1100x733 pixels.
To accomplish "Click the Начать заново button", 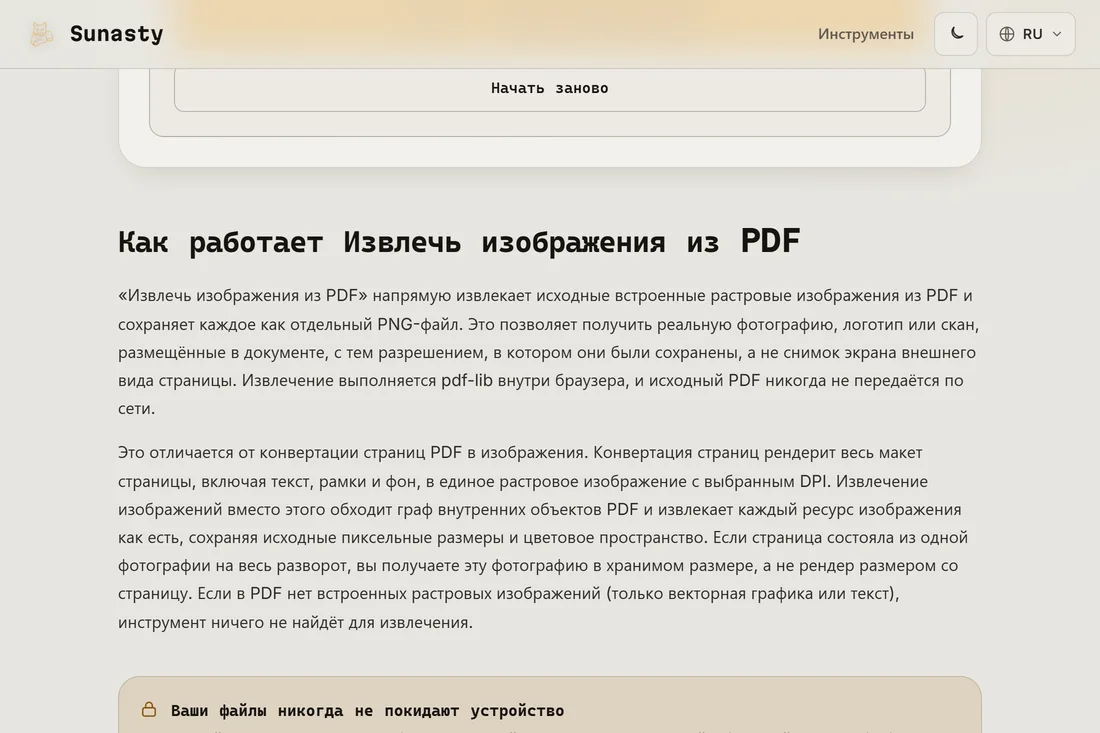I will pyautogui.click(x=549, y=88).
